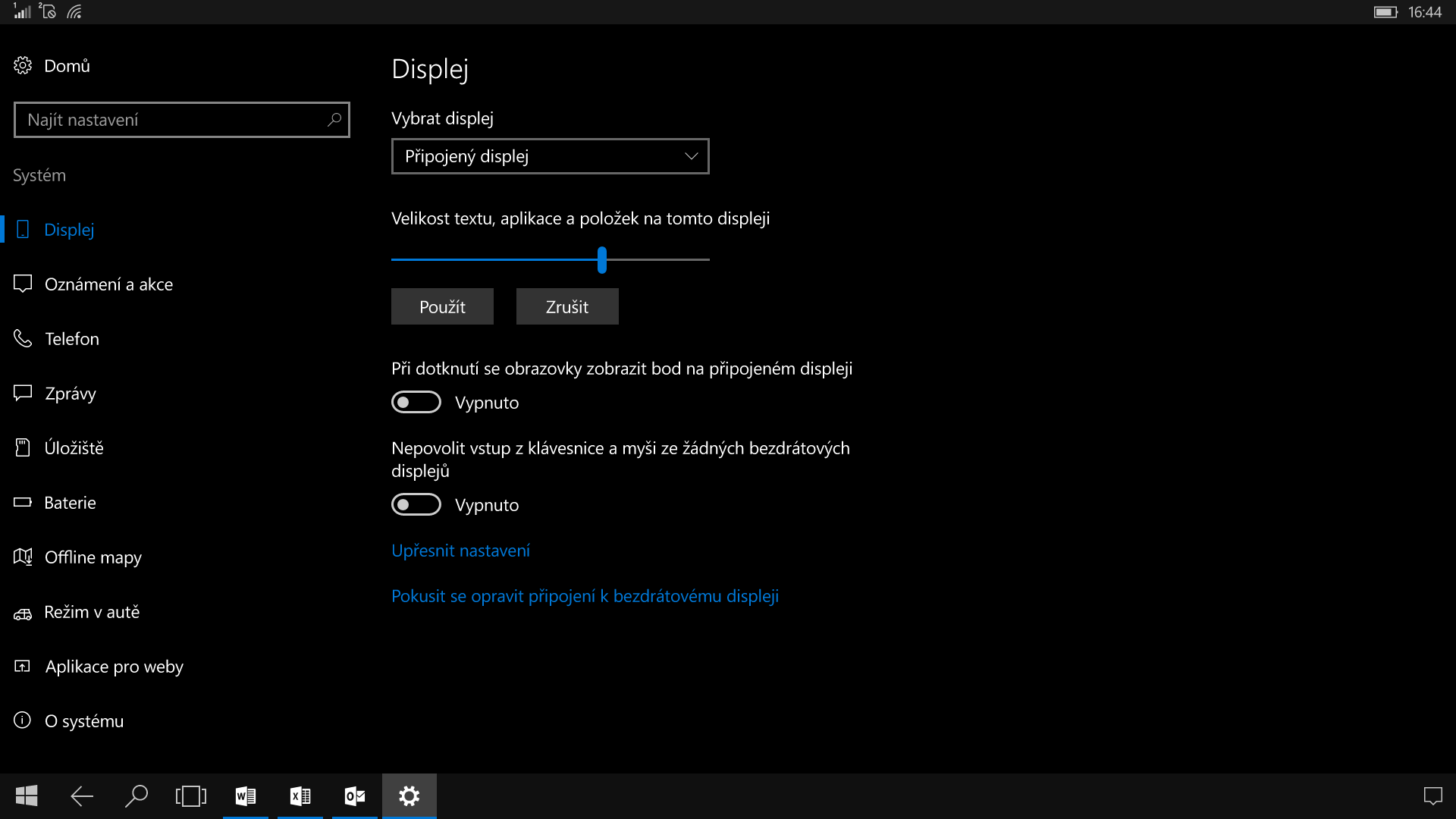Open Úložiště settings from the sidebar
This screenshot has width=1456, height=819.
[75, 447]
